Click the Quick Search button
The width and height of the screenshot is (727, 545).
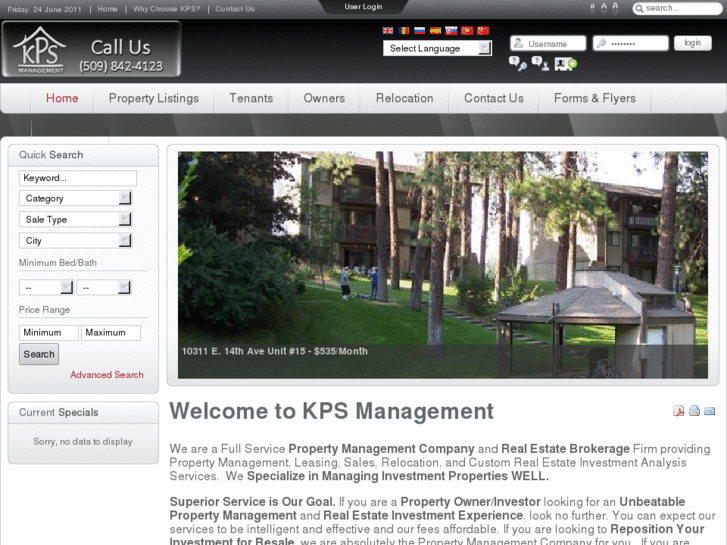tap(39, 354)
